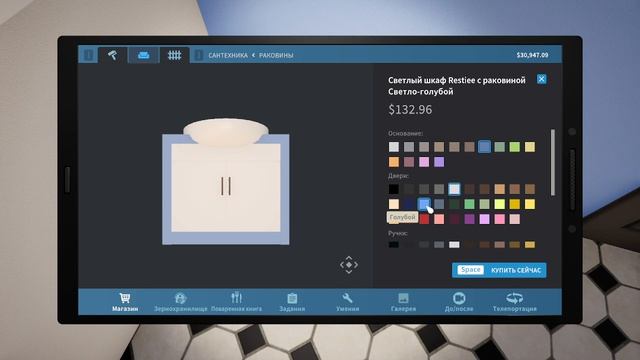
Task: Select pale yellow base color swatch
Action: [529, 147]
